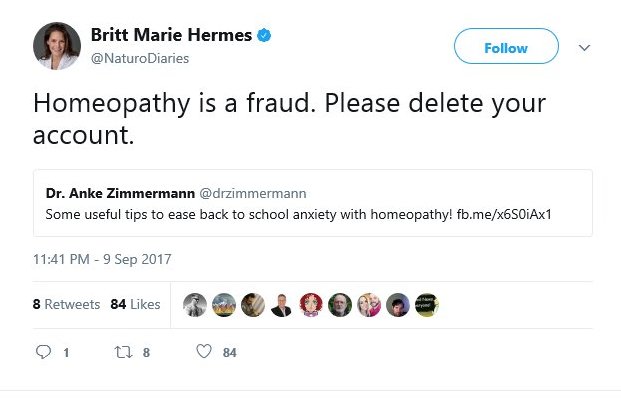621x398 pixels.
Task: Open the @NaturoDiaries handle
Action: point(140,59)
